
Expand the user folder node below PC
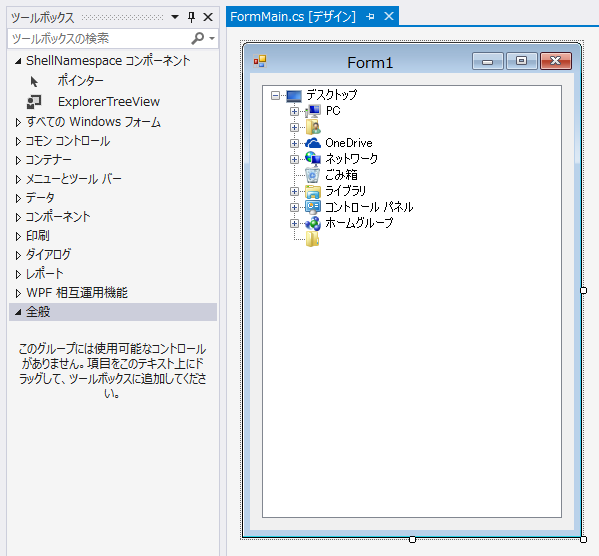294,127
